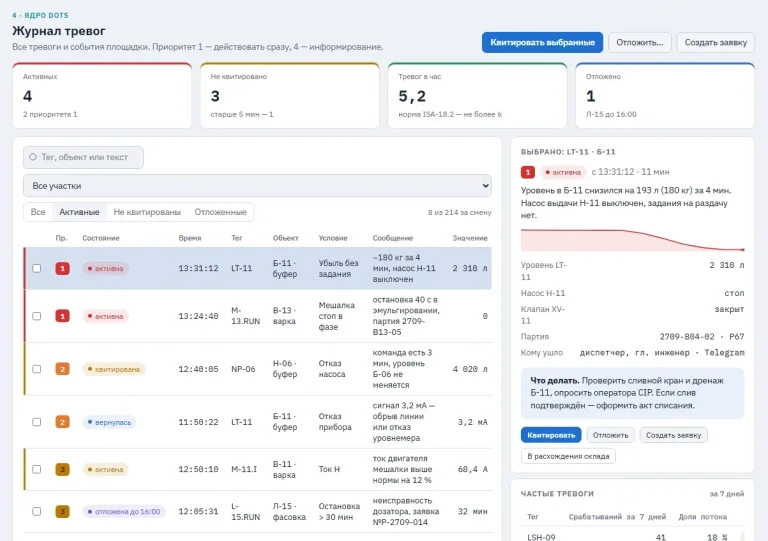This screenshot has height=541, width=768.
Task: Click 'Отложить' button in details panel
Action: [610, 435]
